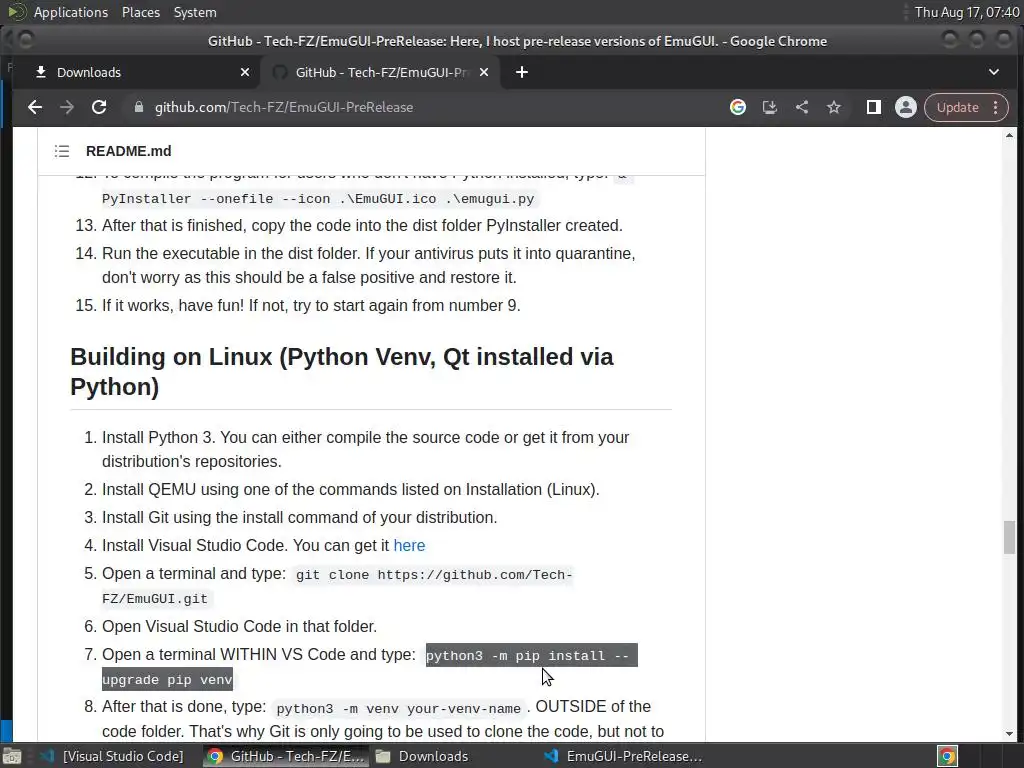
Task: Click step 15 'If it works, have fun' text
Action: 311,305
